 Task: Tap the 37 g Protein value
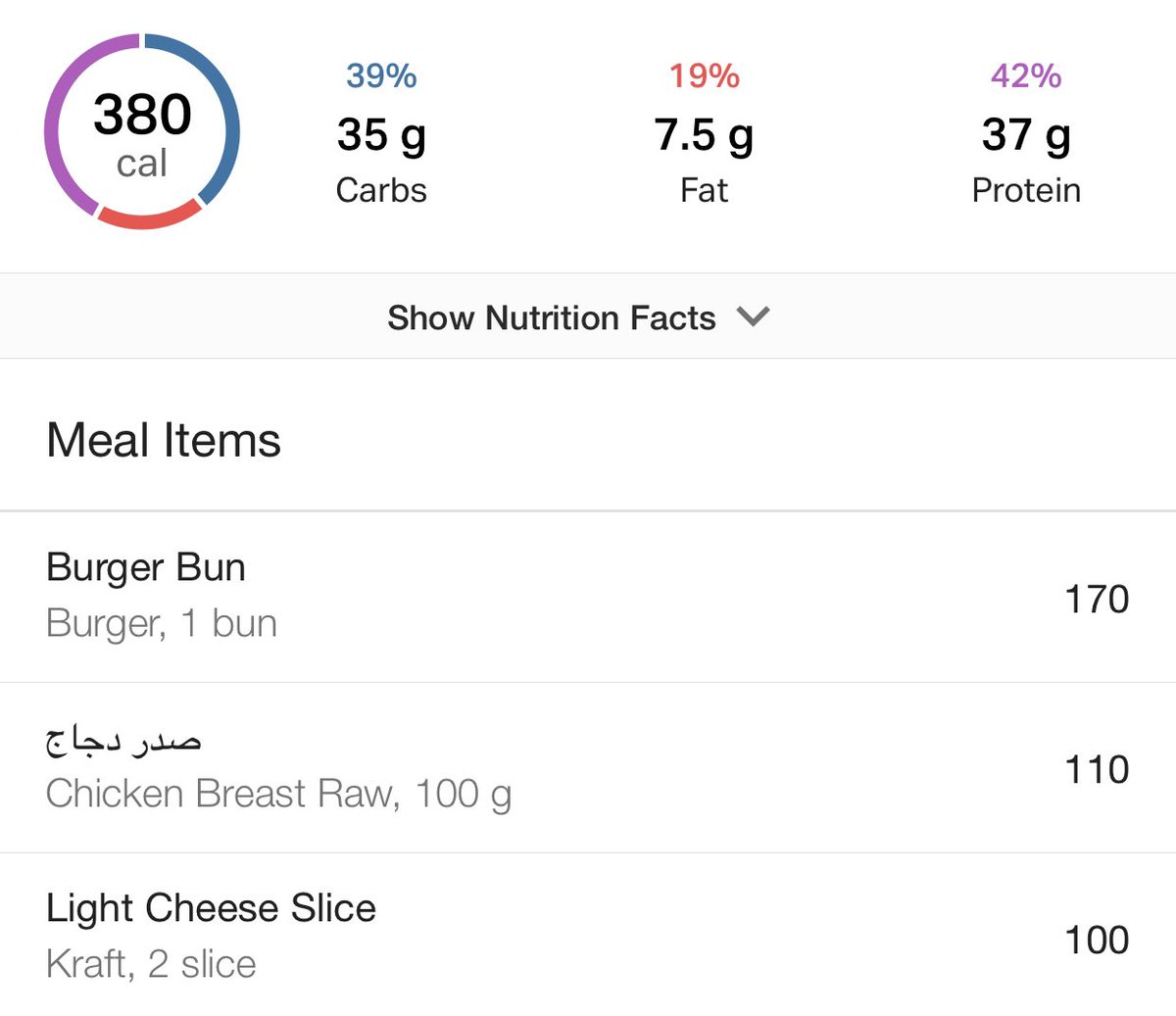tap(1026, 135)
